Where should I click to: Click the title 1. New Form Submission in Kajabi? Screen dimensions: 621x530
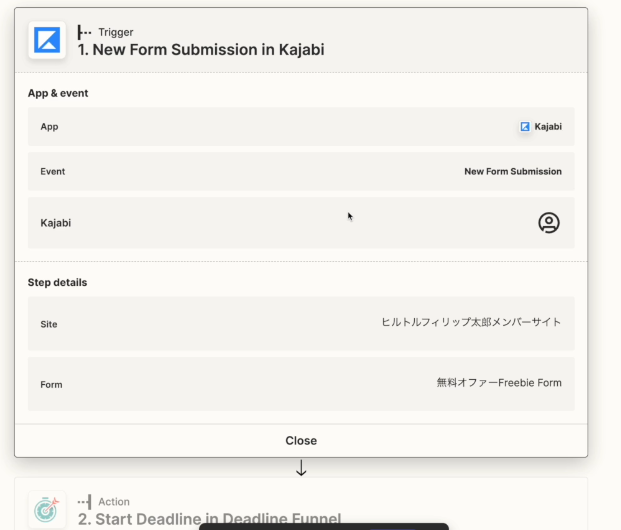pos(201,50)
